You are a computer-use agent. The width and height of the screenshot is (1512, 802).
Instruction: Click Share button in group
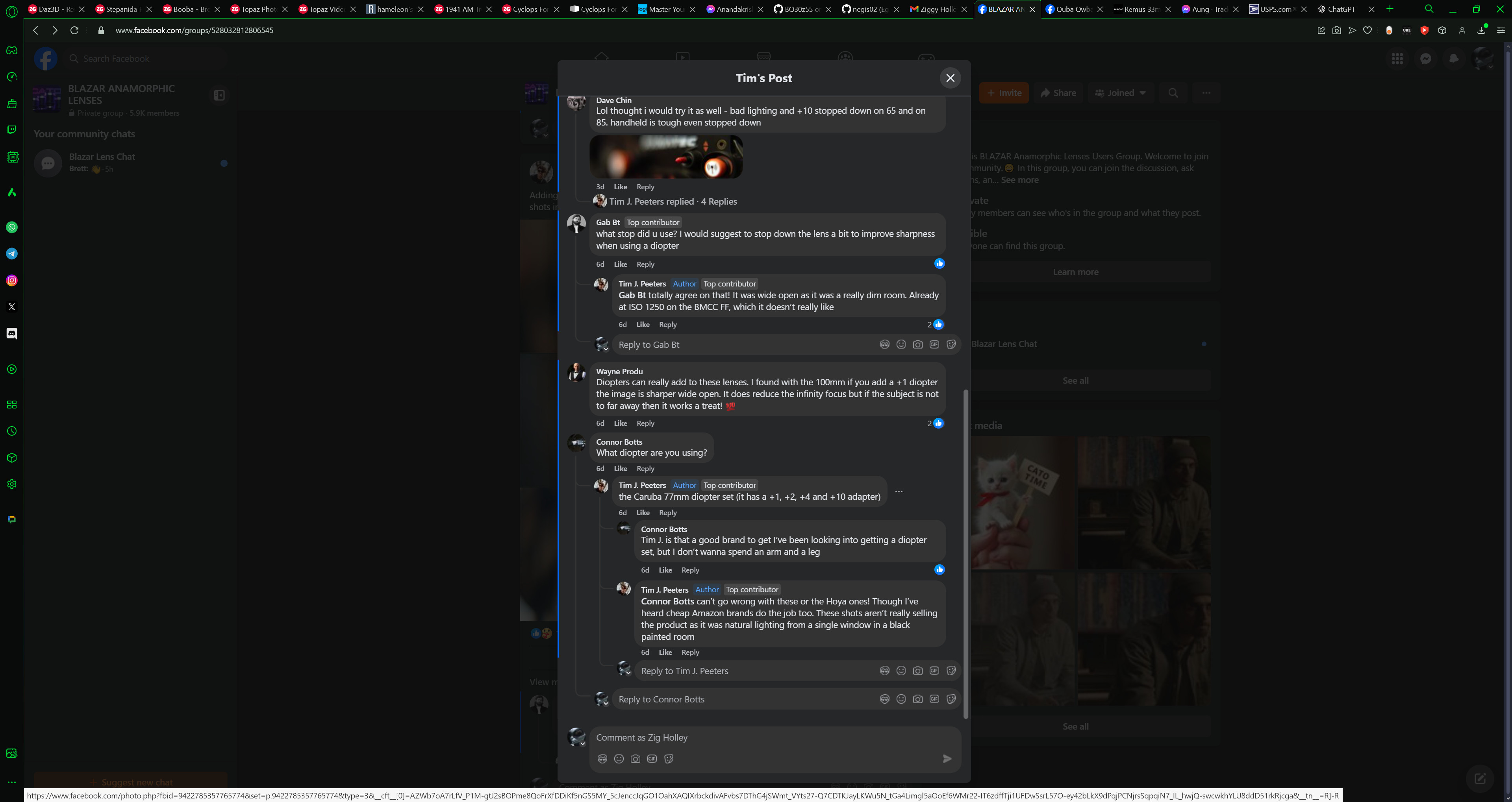pyautogui.click(x=1058, y=93)
